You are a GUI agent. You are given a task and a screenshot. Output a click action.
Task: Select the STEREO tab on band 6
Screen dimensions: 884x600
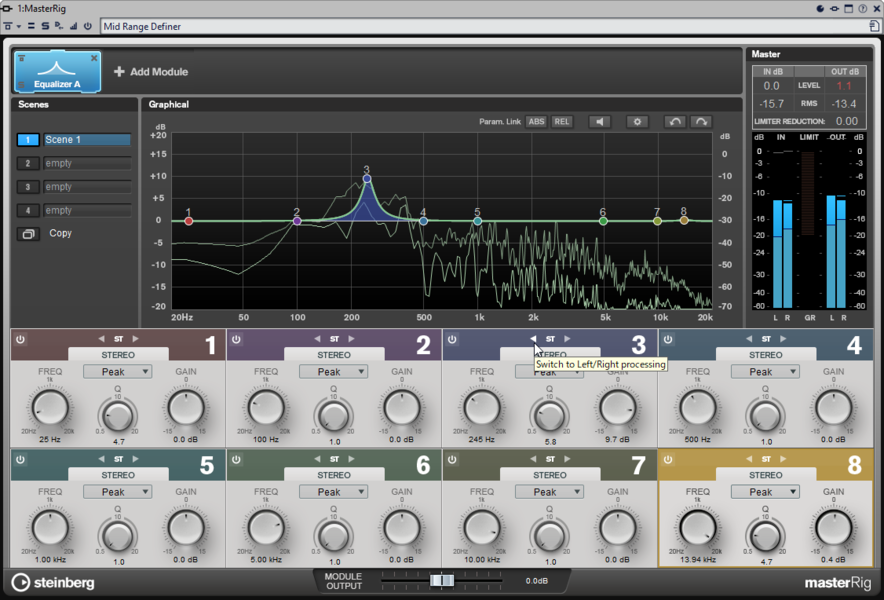334,475
